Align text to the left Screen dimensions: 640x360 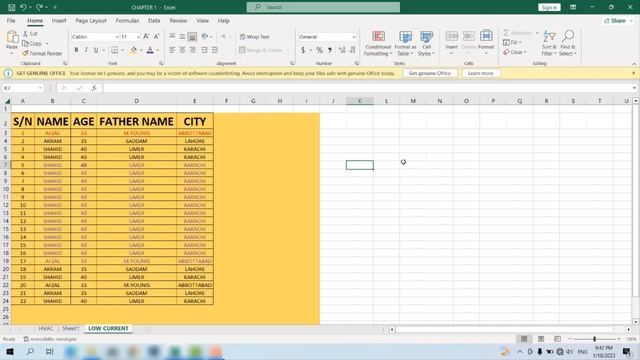172,50
